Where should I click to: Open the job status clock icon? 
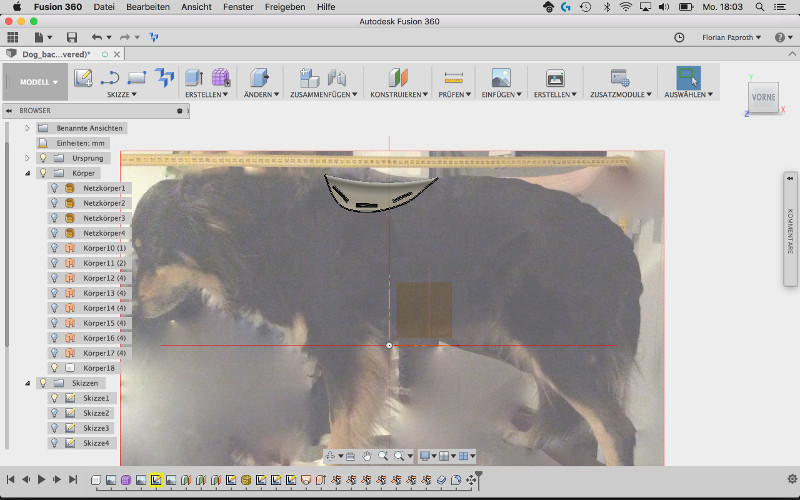click(680, 37)
